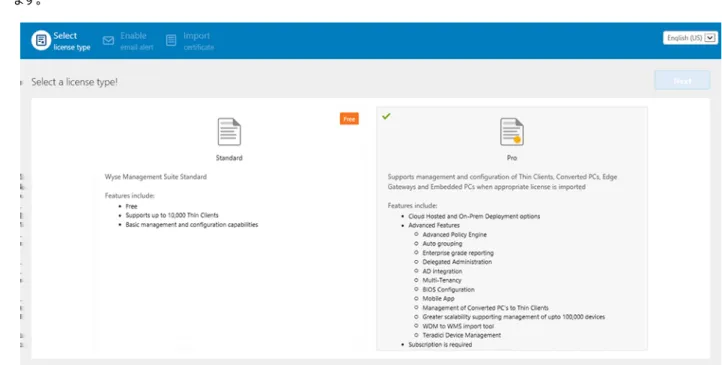Click the 'Select a license type!' heading
This screenshot has width=722, height=365.
click(74, 82)
